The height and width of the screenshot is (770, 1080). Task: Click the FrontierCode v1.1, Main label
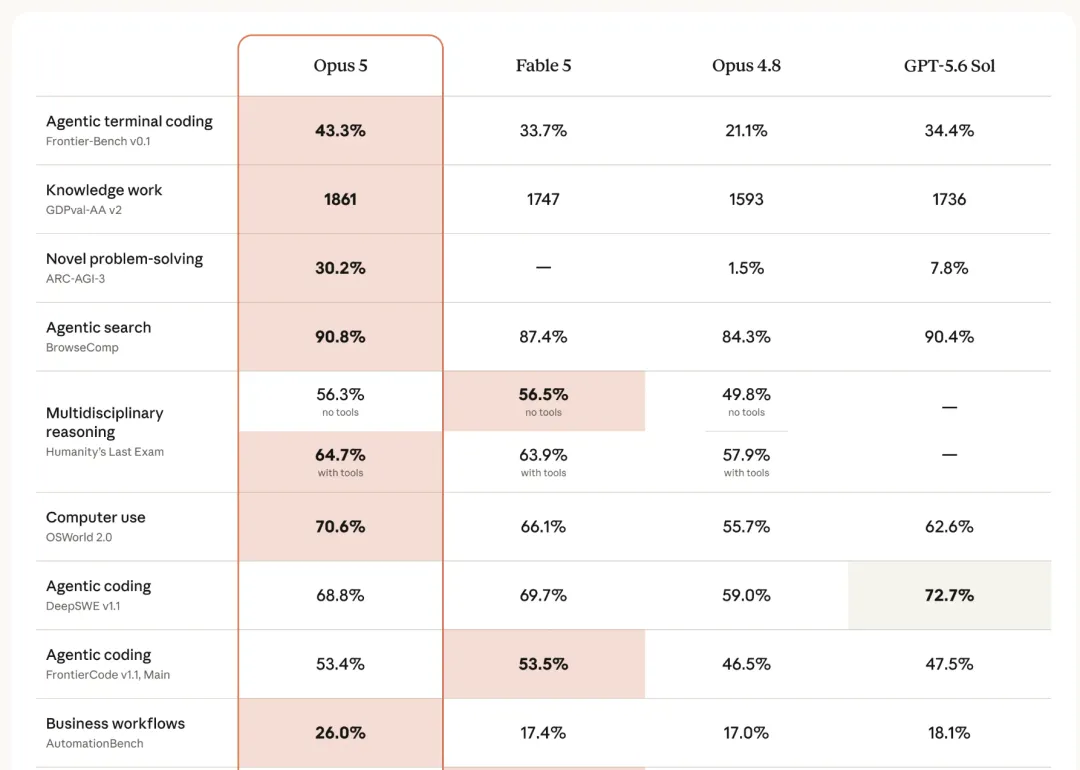[107, 675]
